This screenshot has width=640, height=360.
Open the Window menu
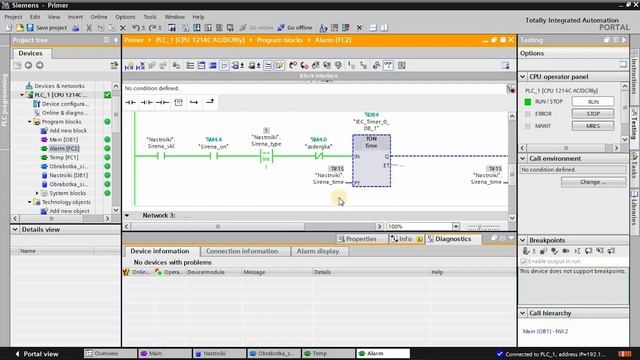[175, 17]
